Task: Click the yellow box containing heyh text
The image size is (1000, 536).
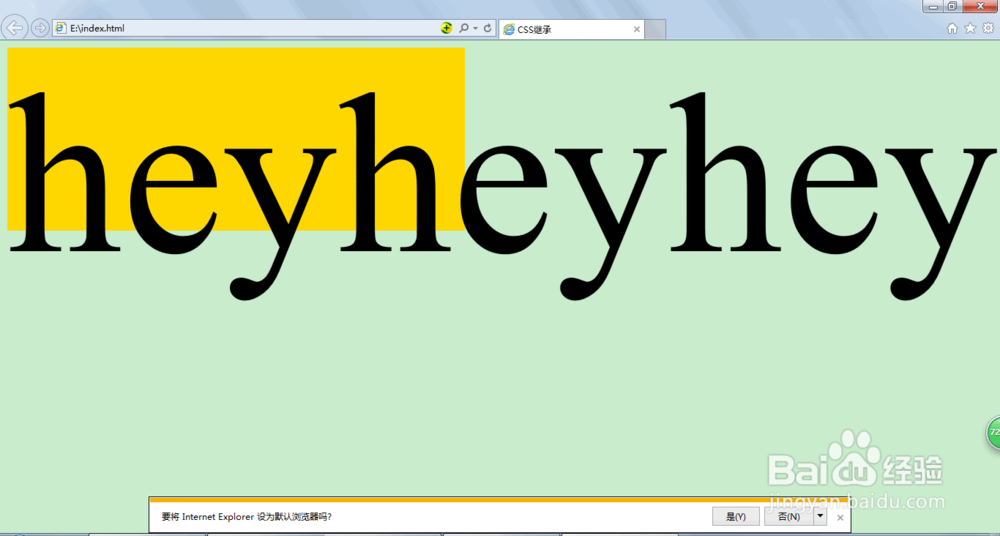Action: pyautogui.click(x=236, y=138)
